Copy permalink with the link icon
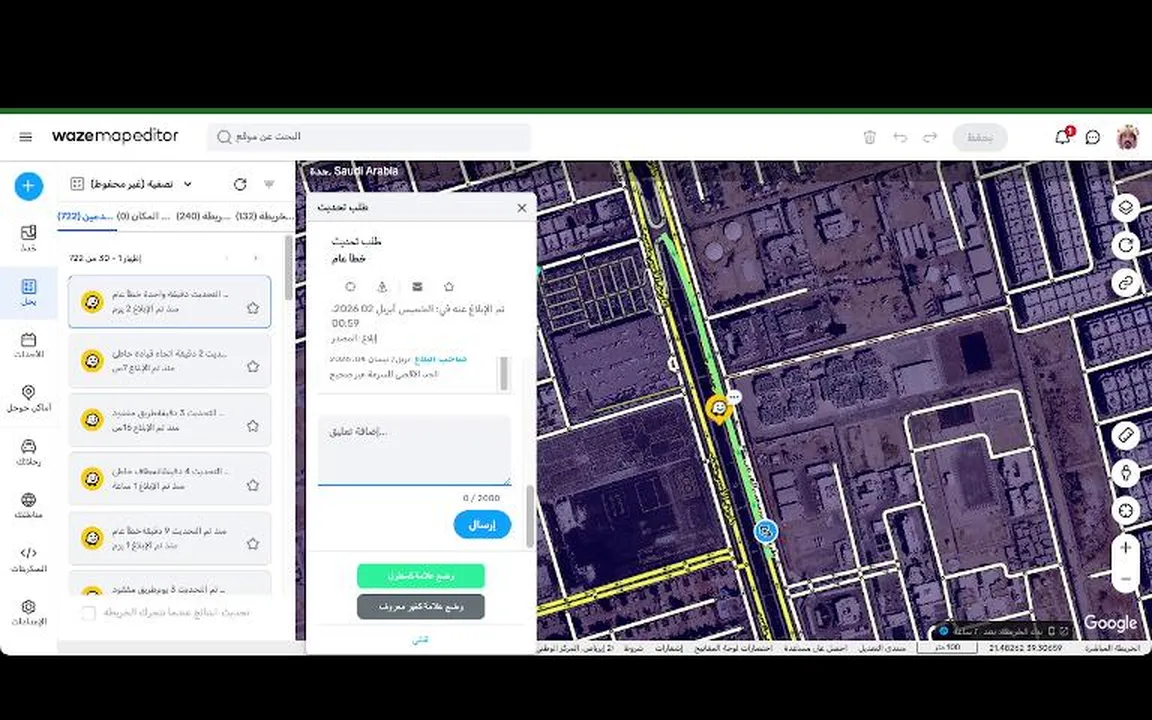This screenshot has height=720, width=1152. click(x=1126, y=283)
